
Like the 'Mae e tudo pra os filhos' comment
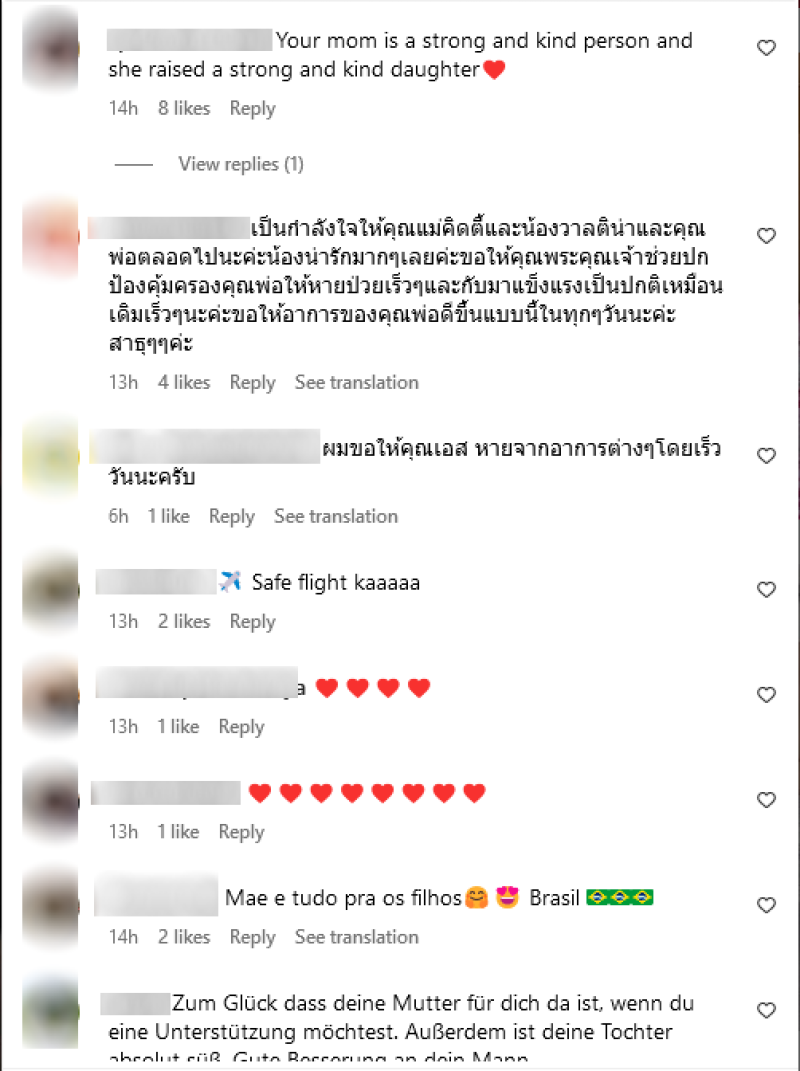coord(766,905)
